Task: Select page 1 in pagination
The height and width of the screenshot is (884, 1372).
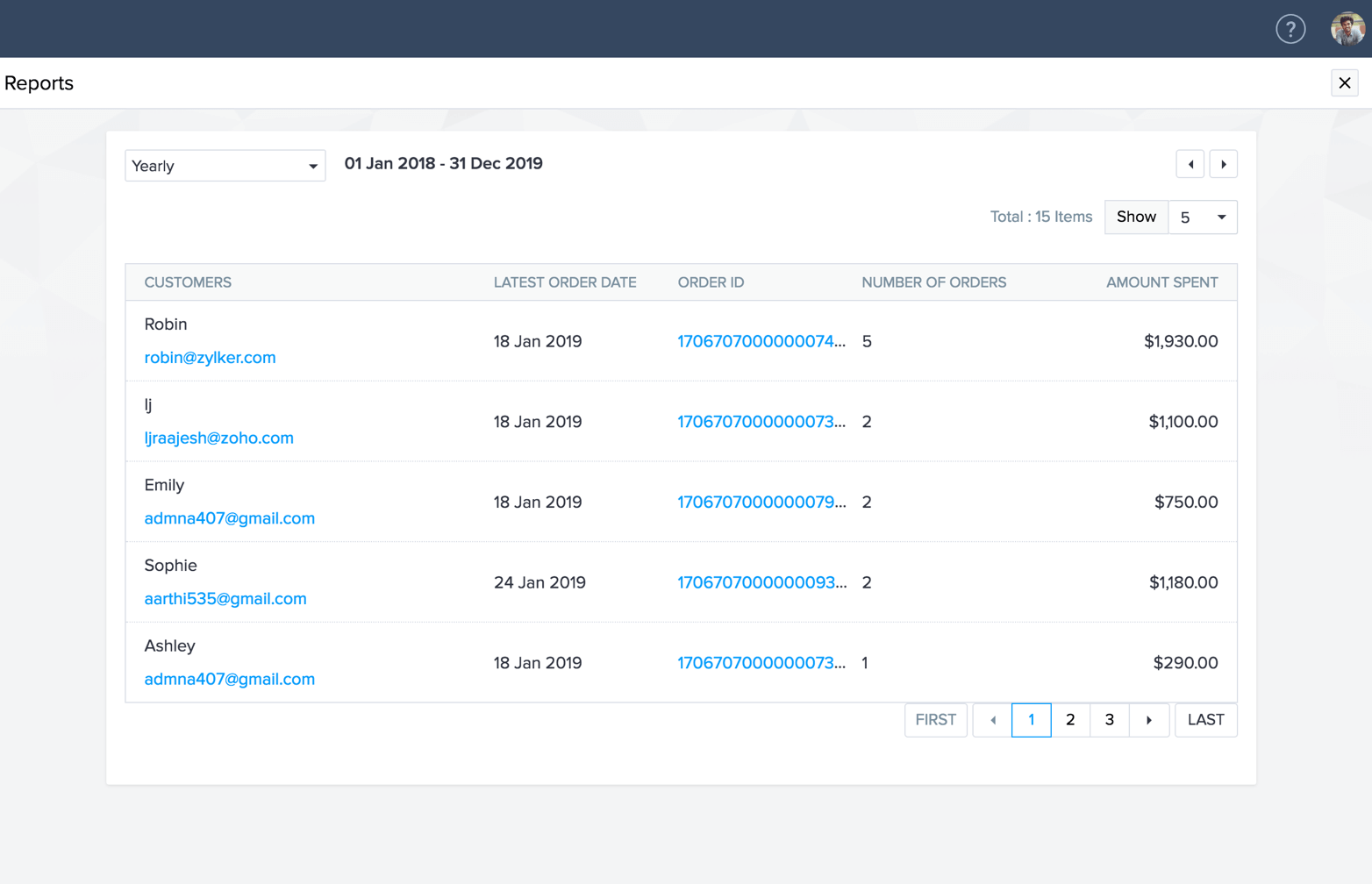Action: tap(1032, 720)
